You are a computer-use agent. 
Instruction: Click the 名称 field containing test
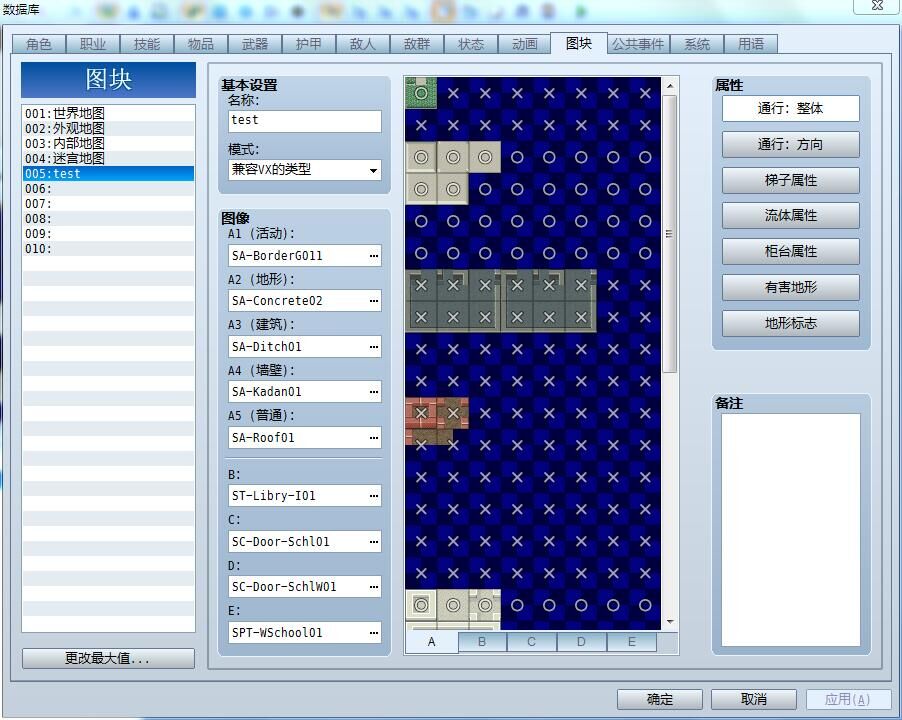click(305, 121)
